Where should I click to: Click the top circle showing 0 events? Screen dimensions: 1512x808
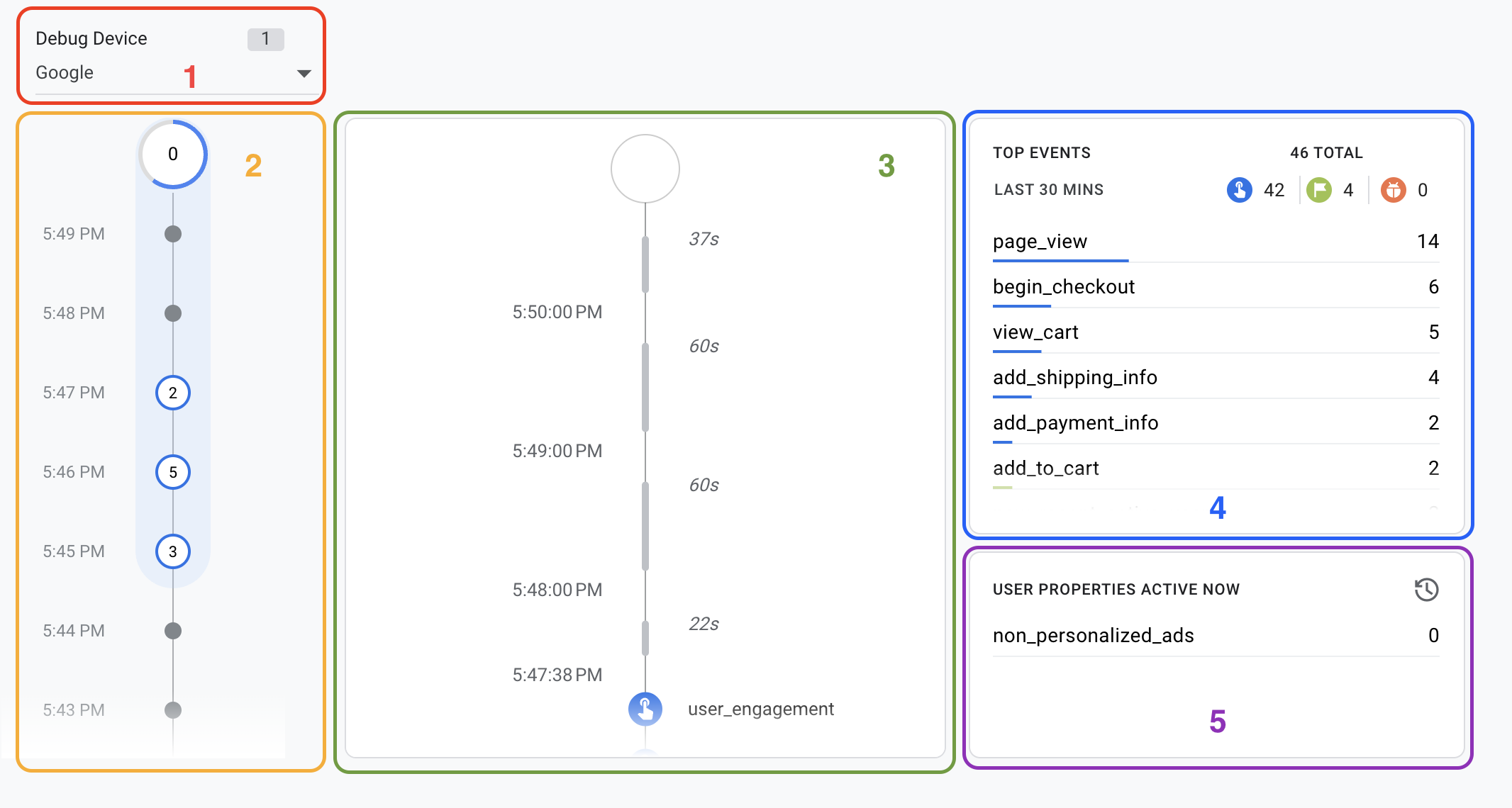coord(173,155)
